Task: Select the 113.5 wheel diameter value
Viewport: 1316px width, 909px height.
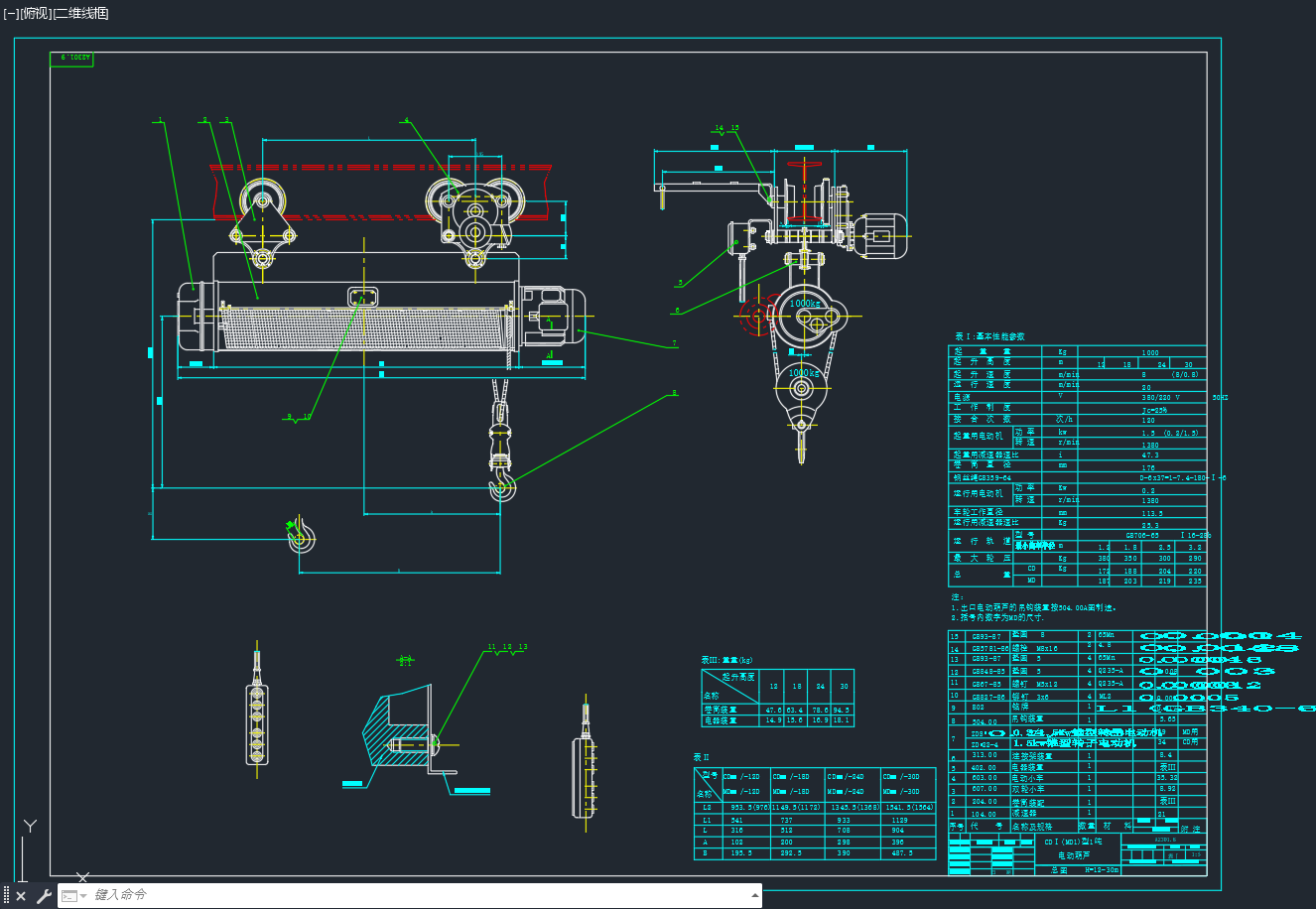Action: 1152,513
